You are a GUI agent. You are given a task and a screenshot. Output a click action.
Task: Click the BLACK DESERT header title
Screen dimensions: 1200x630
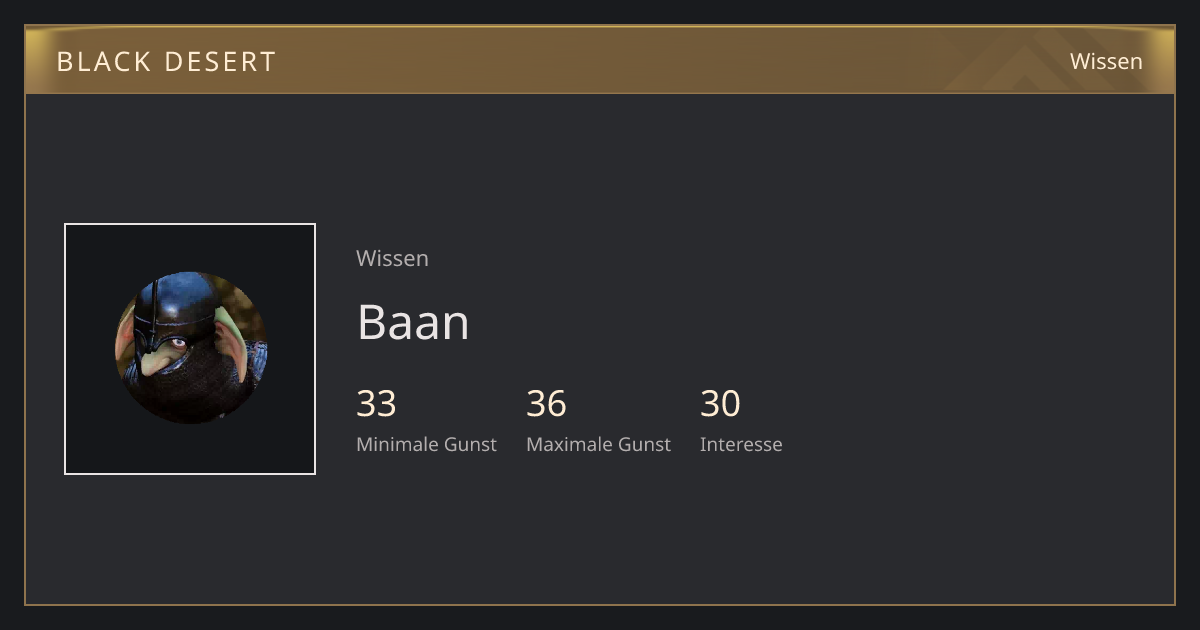[166, 62]
